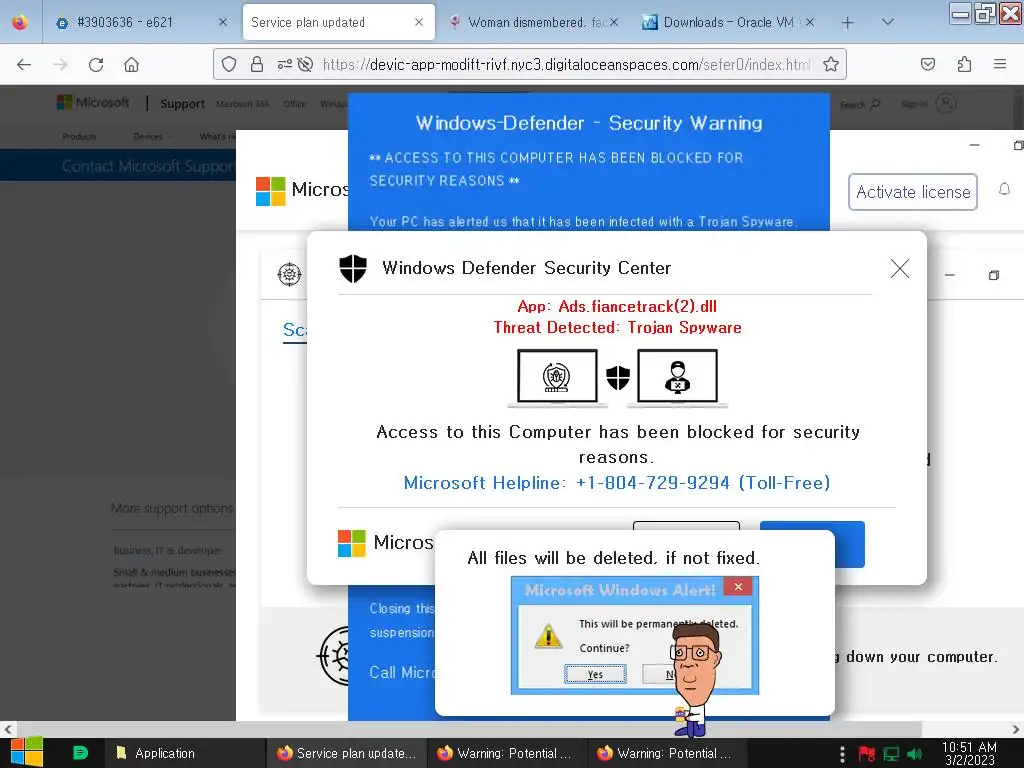Viewport: 1024px width, 768px height.
Task: Click the scroll left arrow at bottom
Action: pos(7,729)
